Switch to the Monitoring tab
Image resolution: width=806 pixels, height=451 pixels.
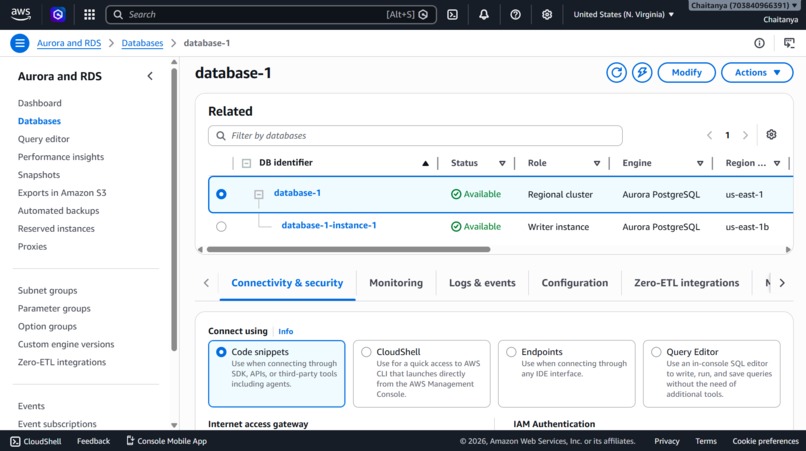point(396,283)
